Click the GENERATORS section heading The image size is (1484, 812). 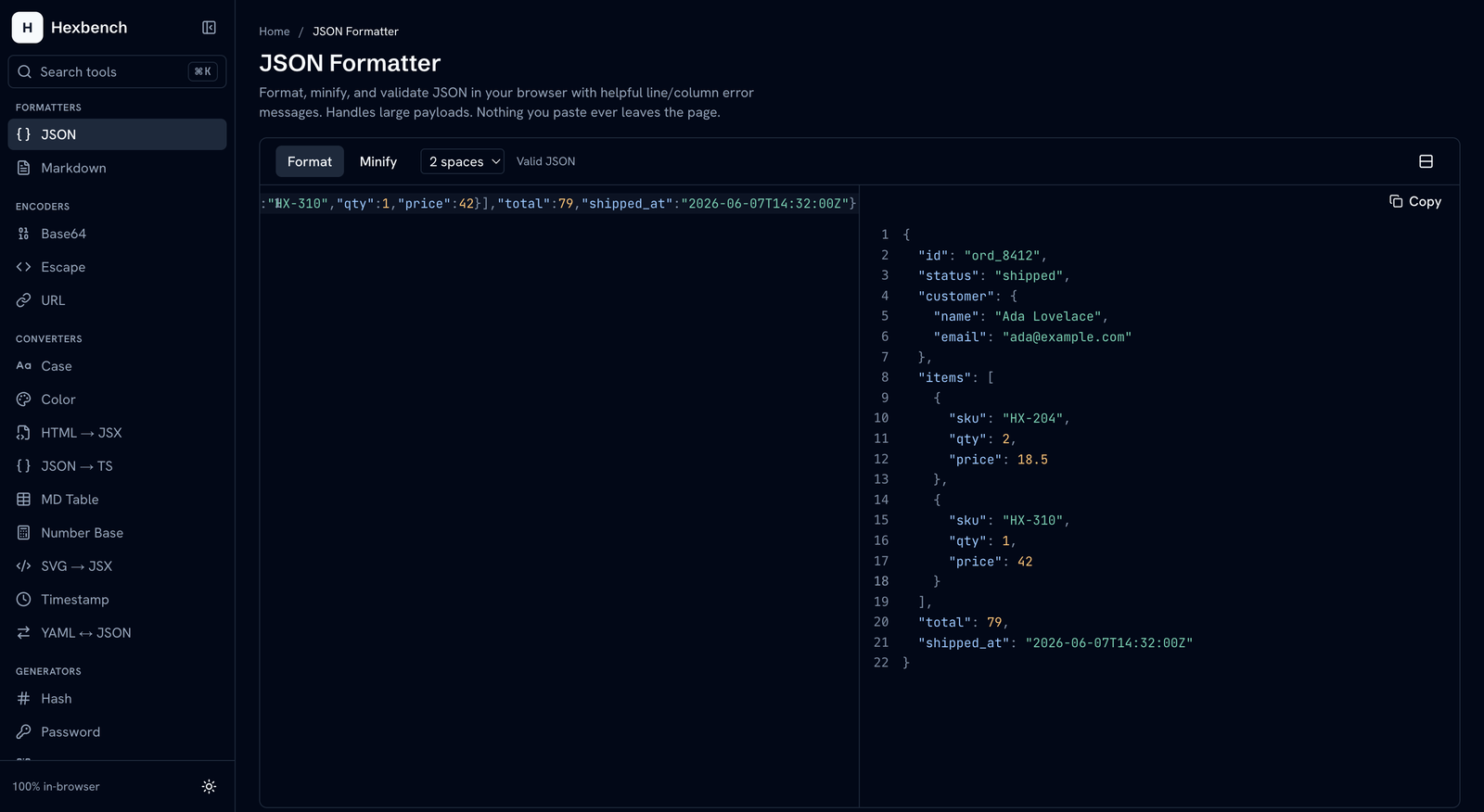click(x=48, y=671)
